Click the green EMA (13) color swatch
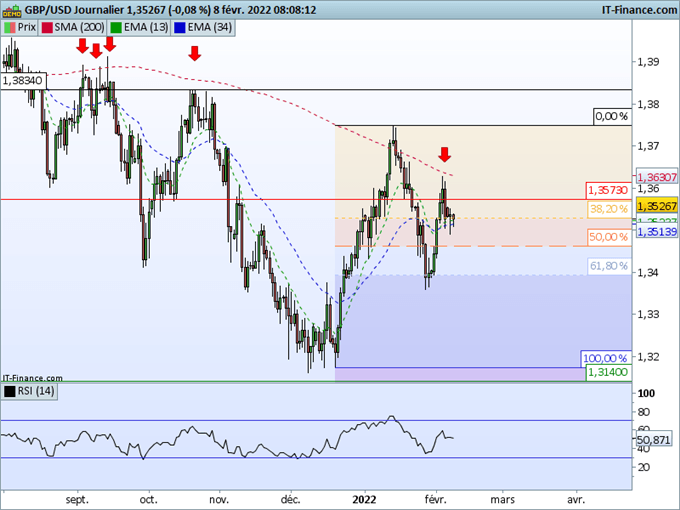The height and width of the screenshot is (510, 680). click(116, 27)
